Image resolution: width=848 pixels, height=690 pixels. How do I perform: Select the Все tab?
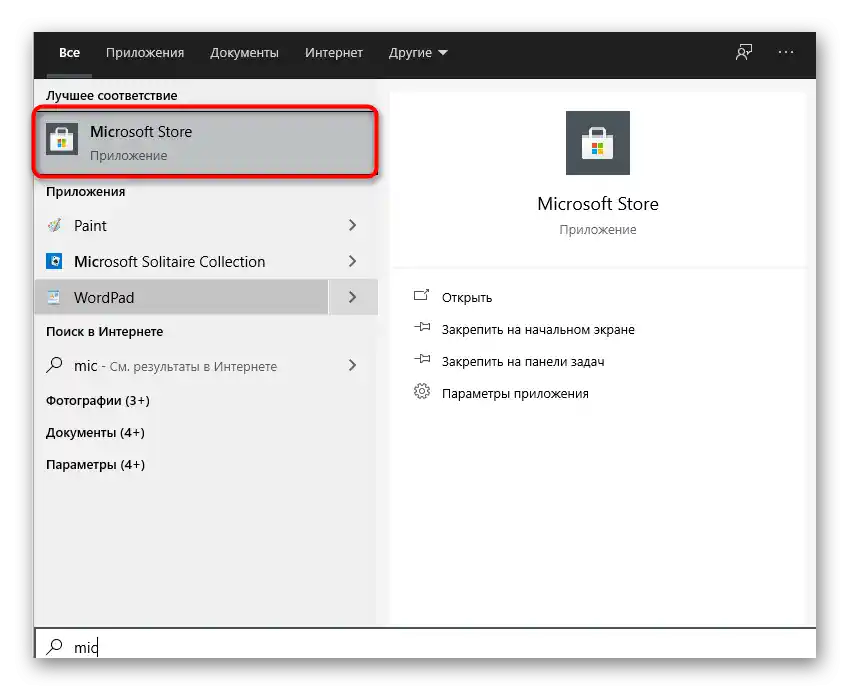(x=69, y=52)
